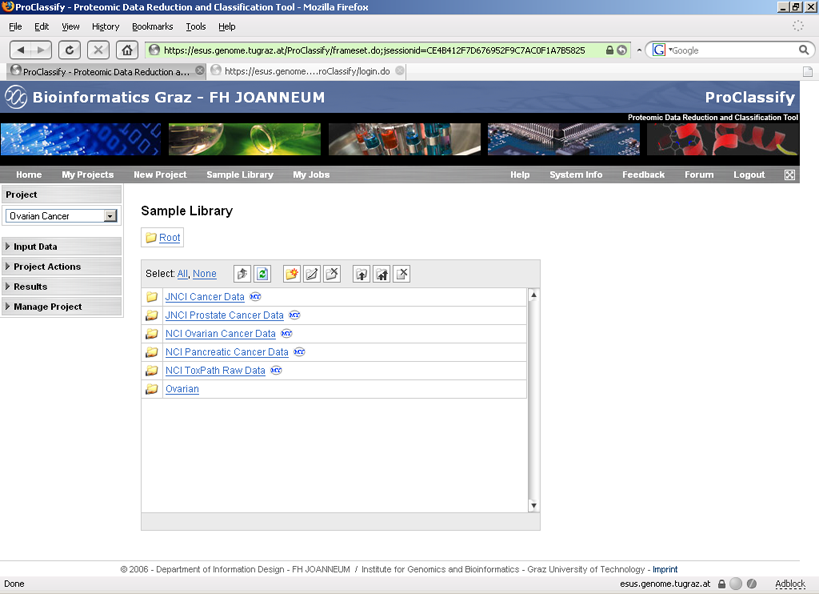Screen dimensions: 819x594
Task: Expand the Results section
Action: coord(62,287)
